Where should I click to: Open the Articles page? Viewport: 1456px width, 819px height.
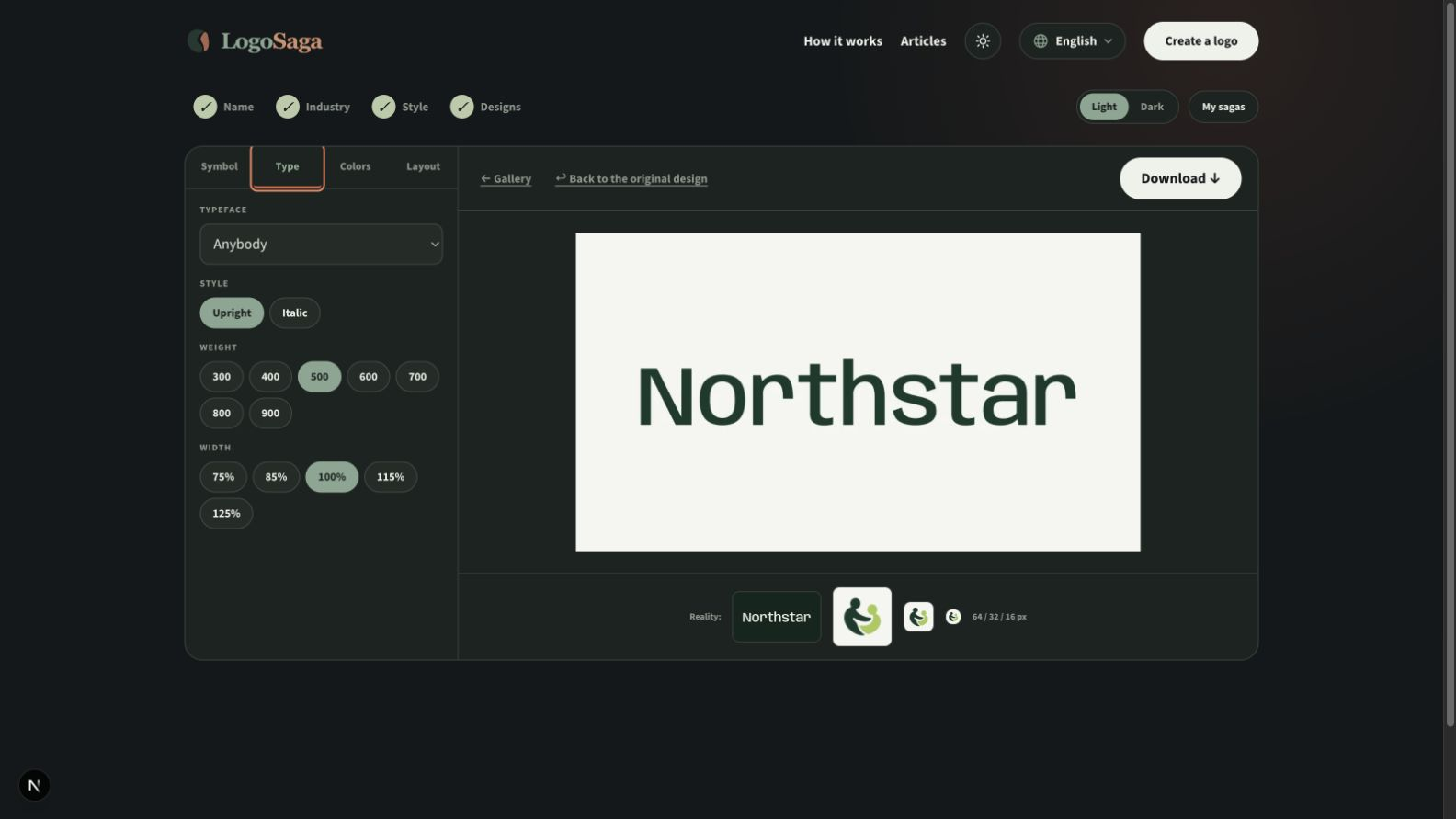click(923, 41)
